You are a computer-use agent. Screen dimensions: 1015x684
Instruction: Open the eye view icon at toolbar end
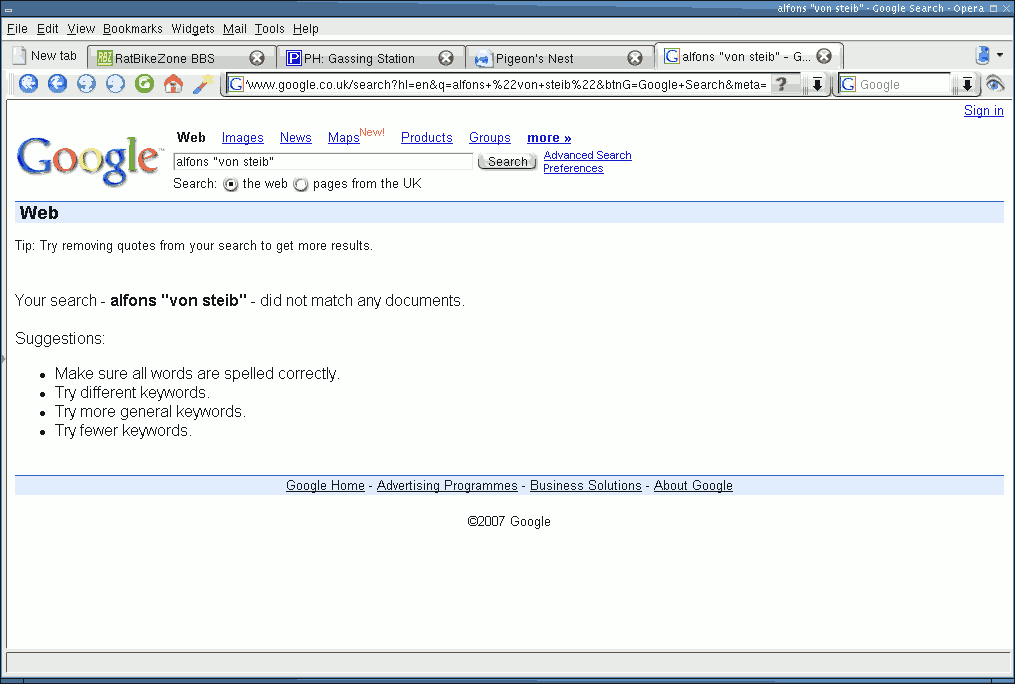[x=994, y=84]
